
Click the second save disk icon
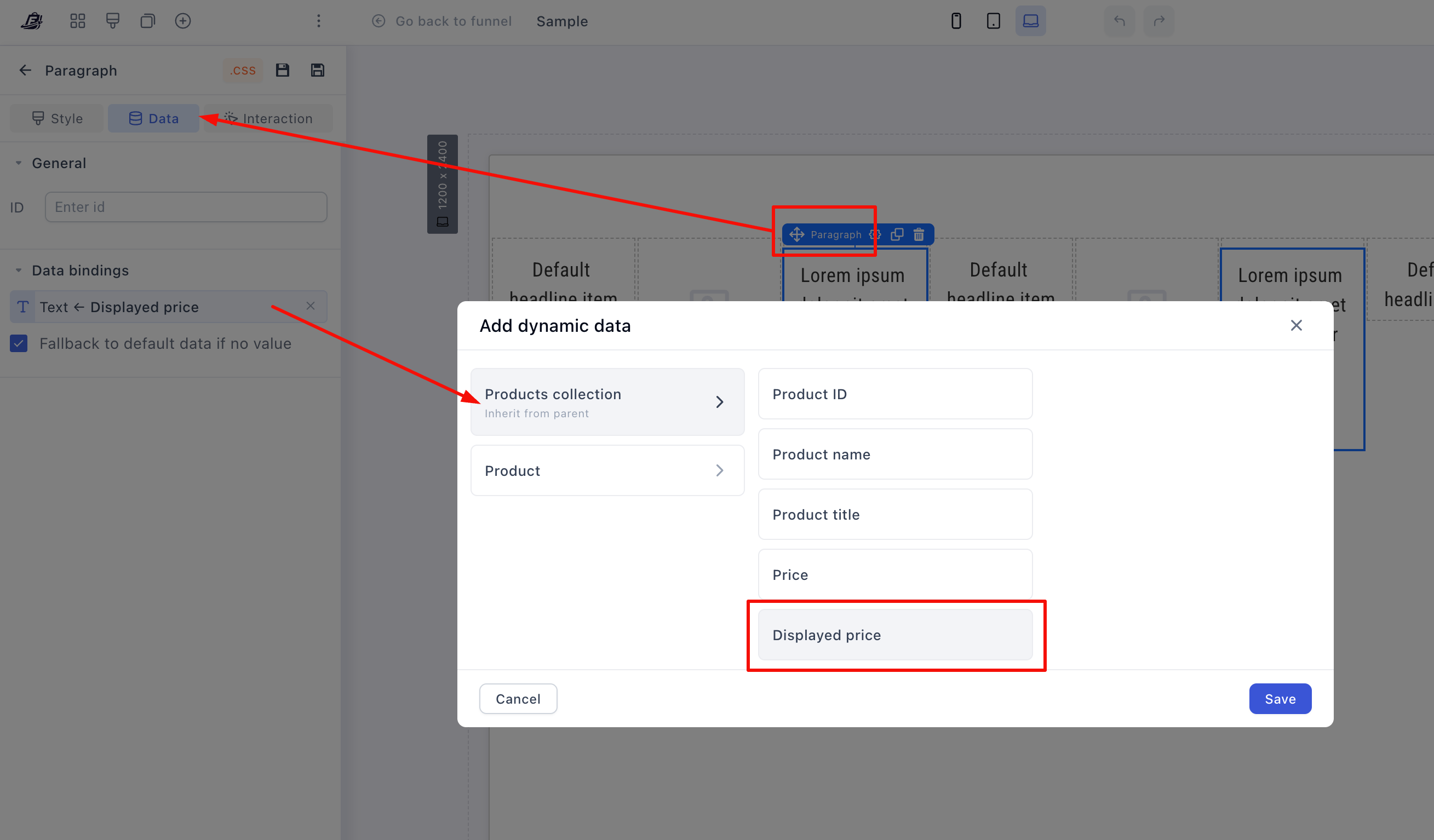318,70
